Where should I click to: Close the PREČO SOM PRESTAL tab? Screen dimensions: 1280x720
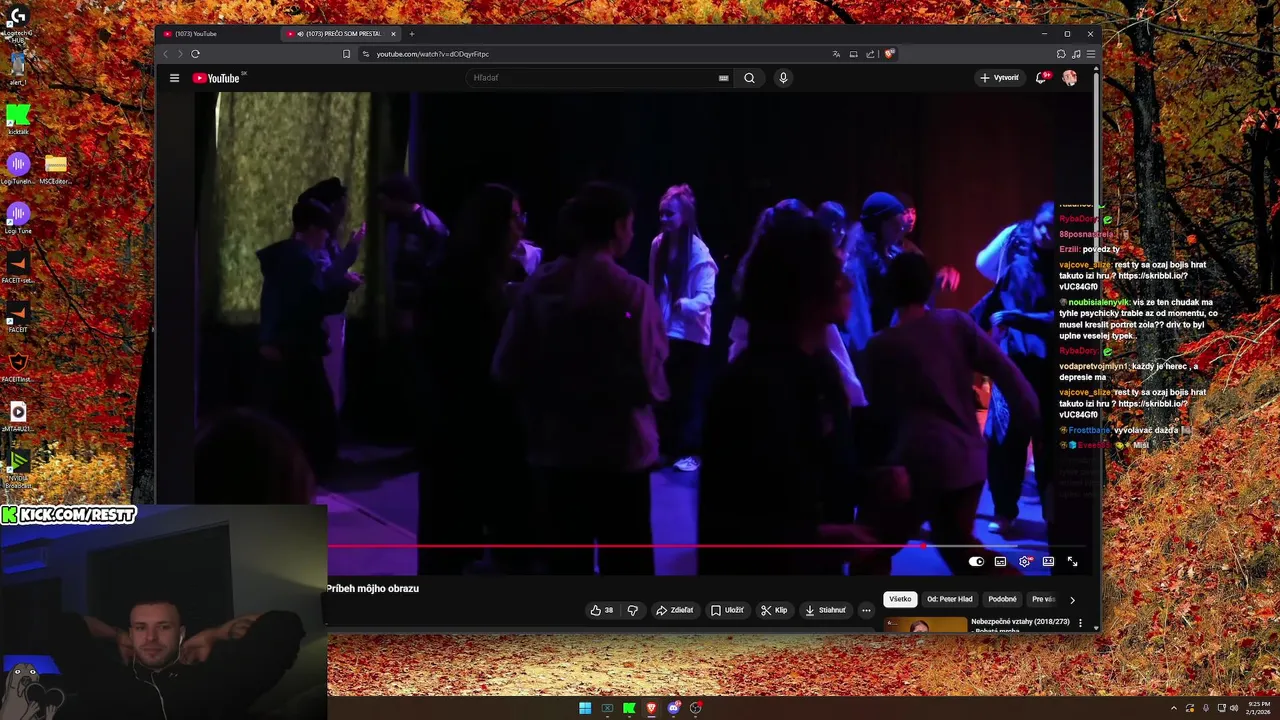[x=393, y=34]
